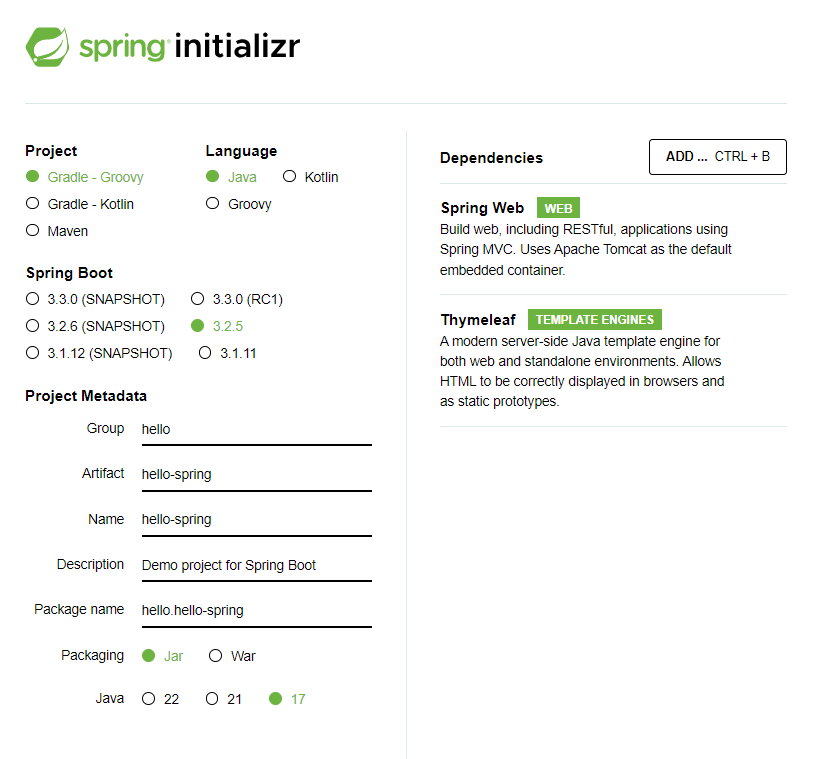Switch packaging to War
This screenshot has width=813, height=759.
click(x=232, y=656)
